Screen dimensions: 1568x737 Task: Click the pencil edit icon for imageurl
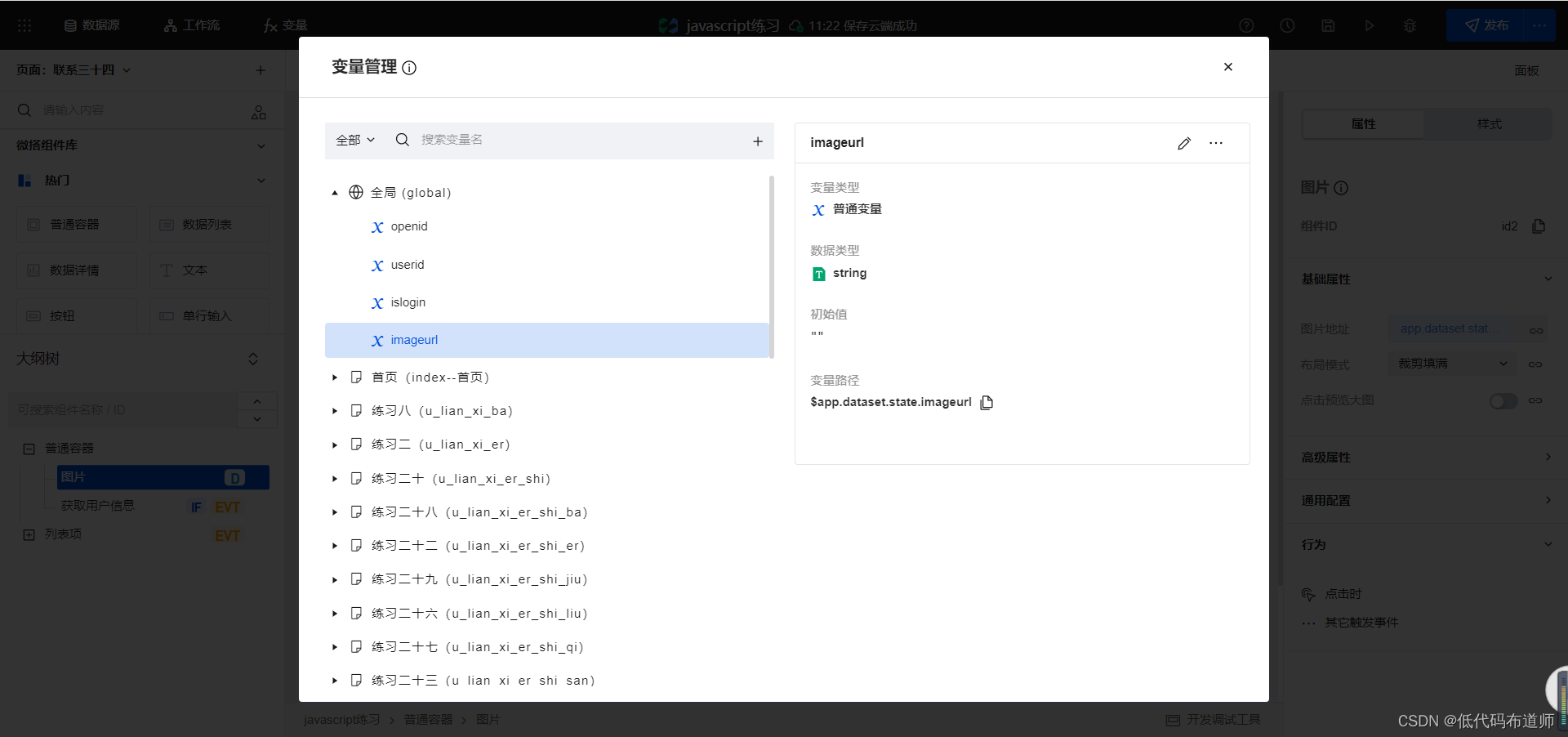[1184, 143]
